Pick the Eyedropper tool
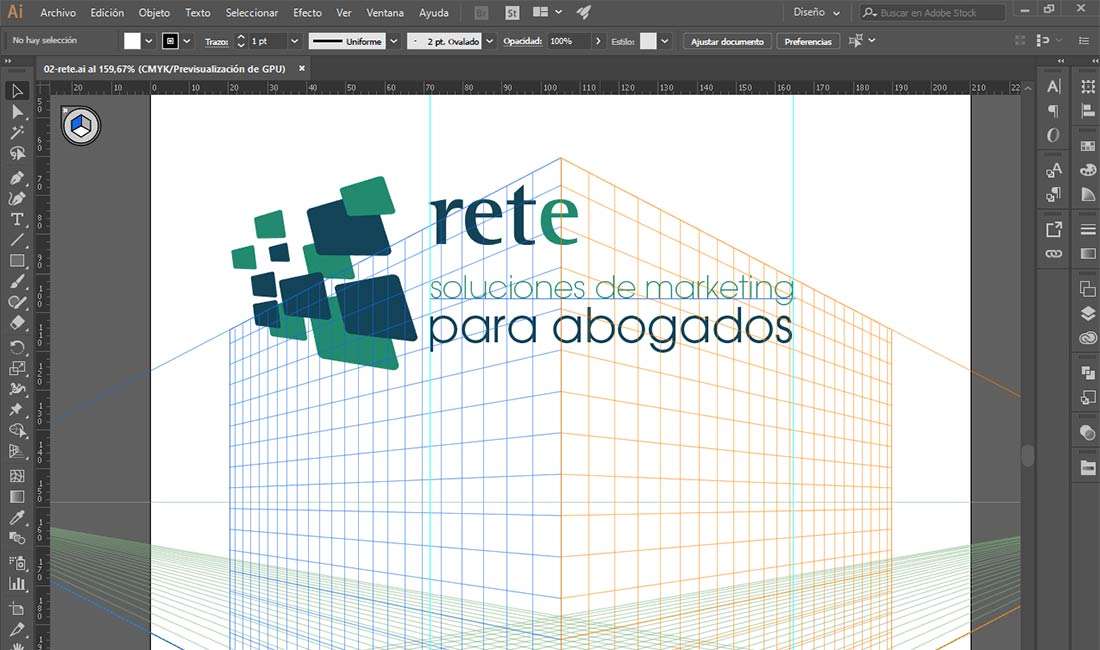The image size is (1100, 650). (17, 517)
